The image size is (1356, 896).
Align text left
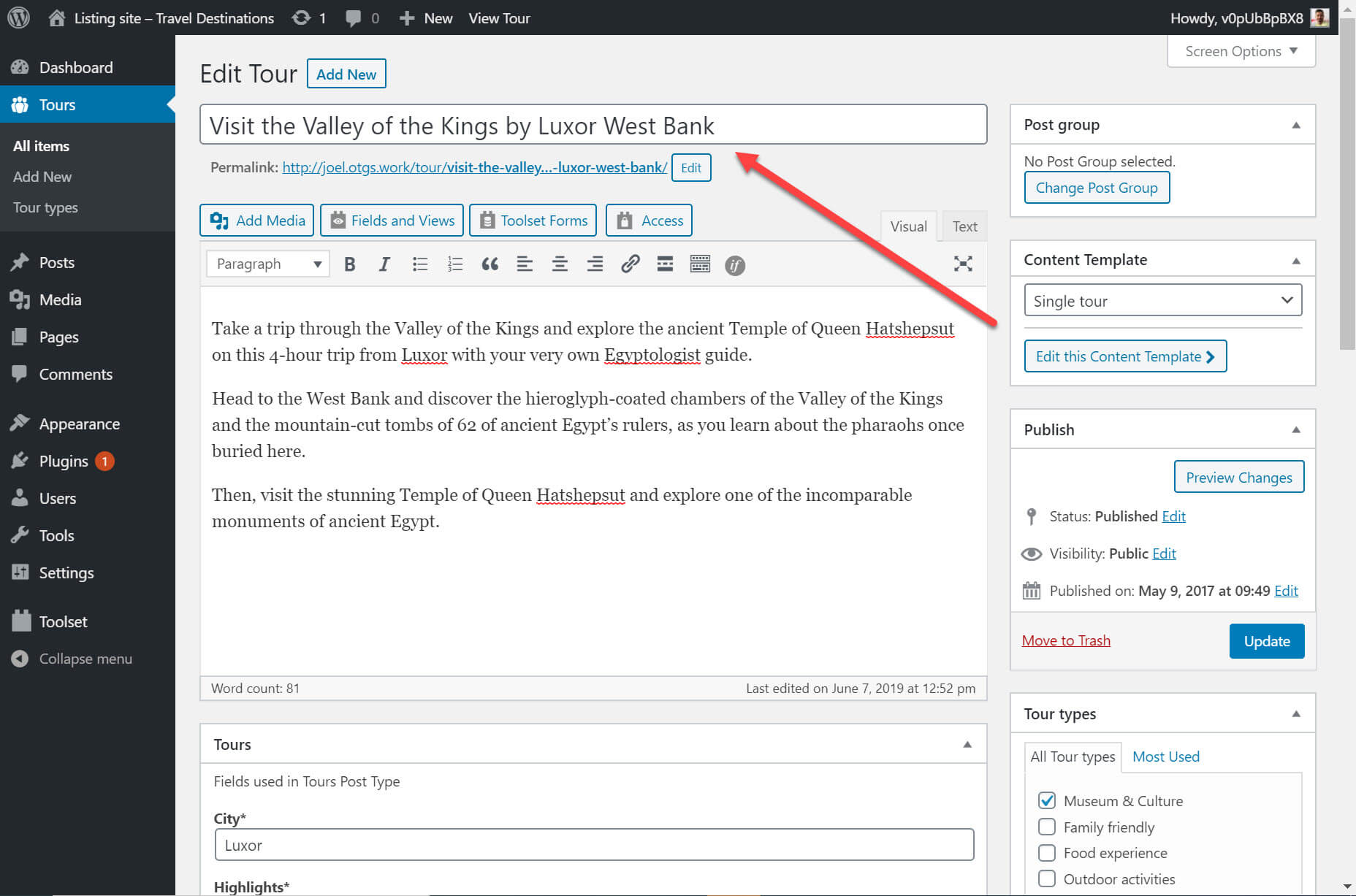pyautogui.click(x=525, y=264)
